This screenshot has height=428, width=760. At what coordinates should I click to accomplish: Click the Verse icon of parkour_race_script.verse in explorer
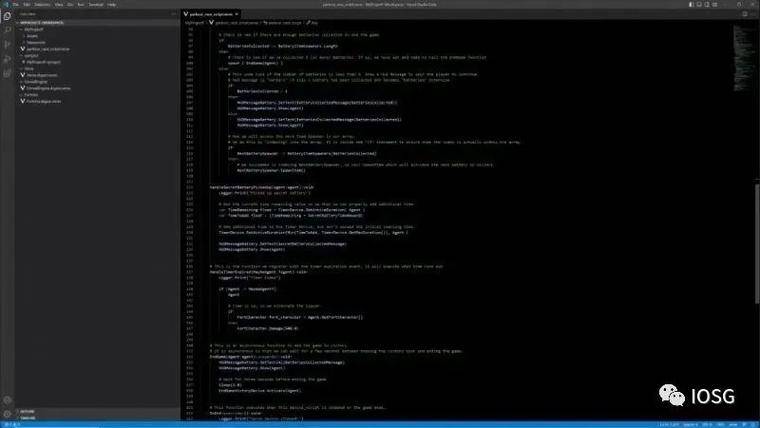coord(23,49)
